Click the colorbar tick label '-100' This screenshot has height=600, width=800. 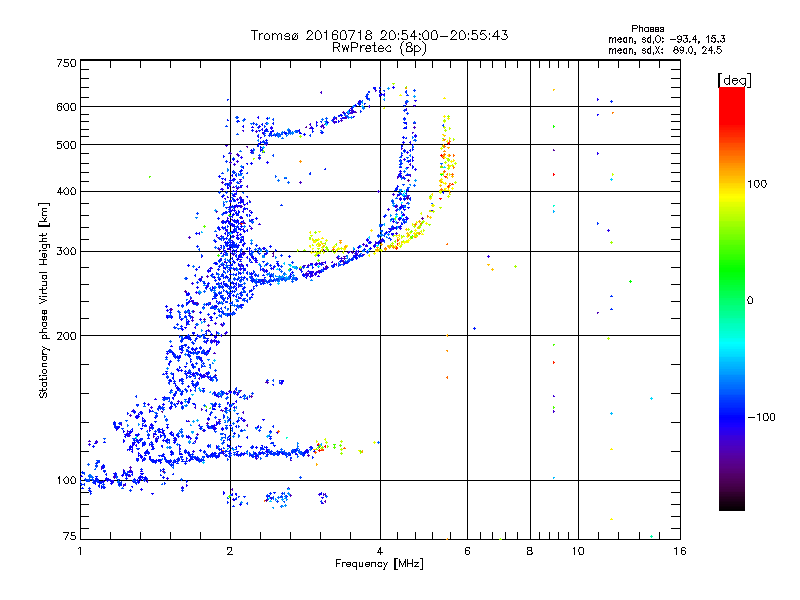761,417
